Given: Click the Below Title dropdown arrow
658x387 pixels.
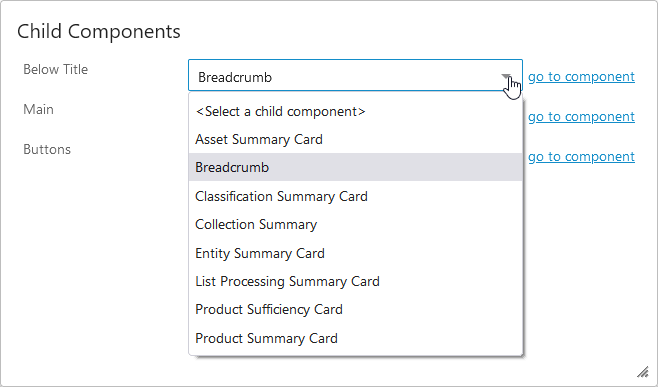Looking at the screenshot, I should [x=506, y=77].
